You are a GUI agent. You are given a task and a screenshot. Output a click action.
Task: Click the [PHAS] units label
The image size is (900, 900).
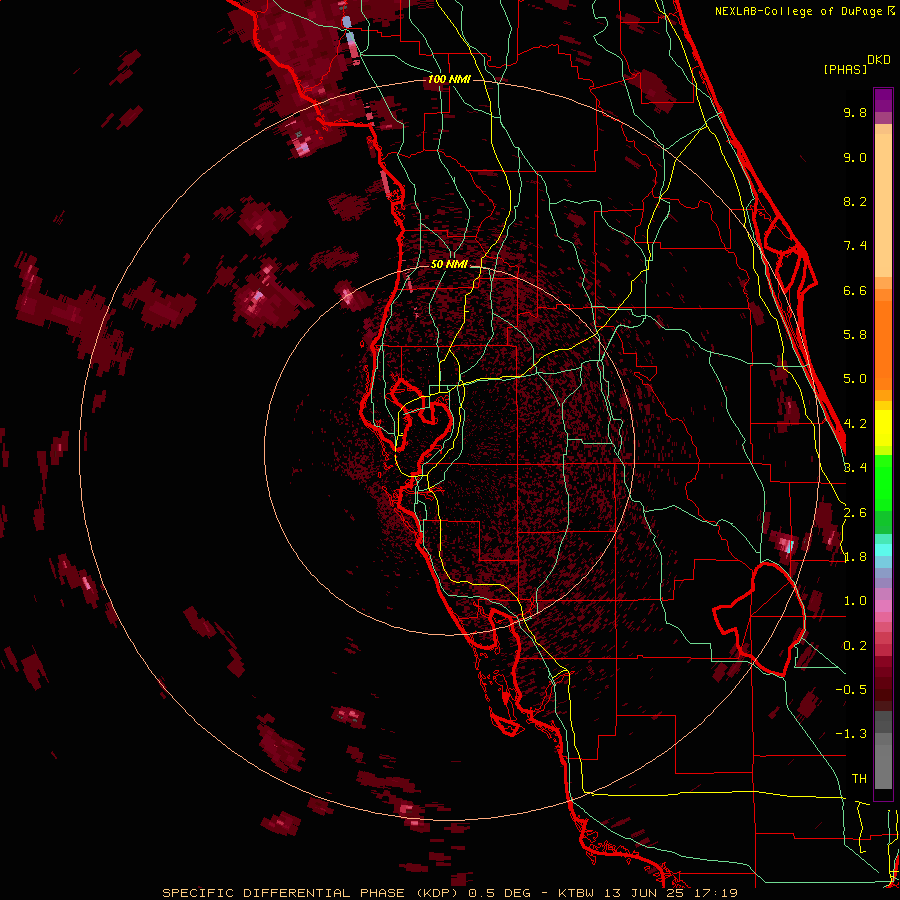point(845,69)
